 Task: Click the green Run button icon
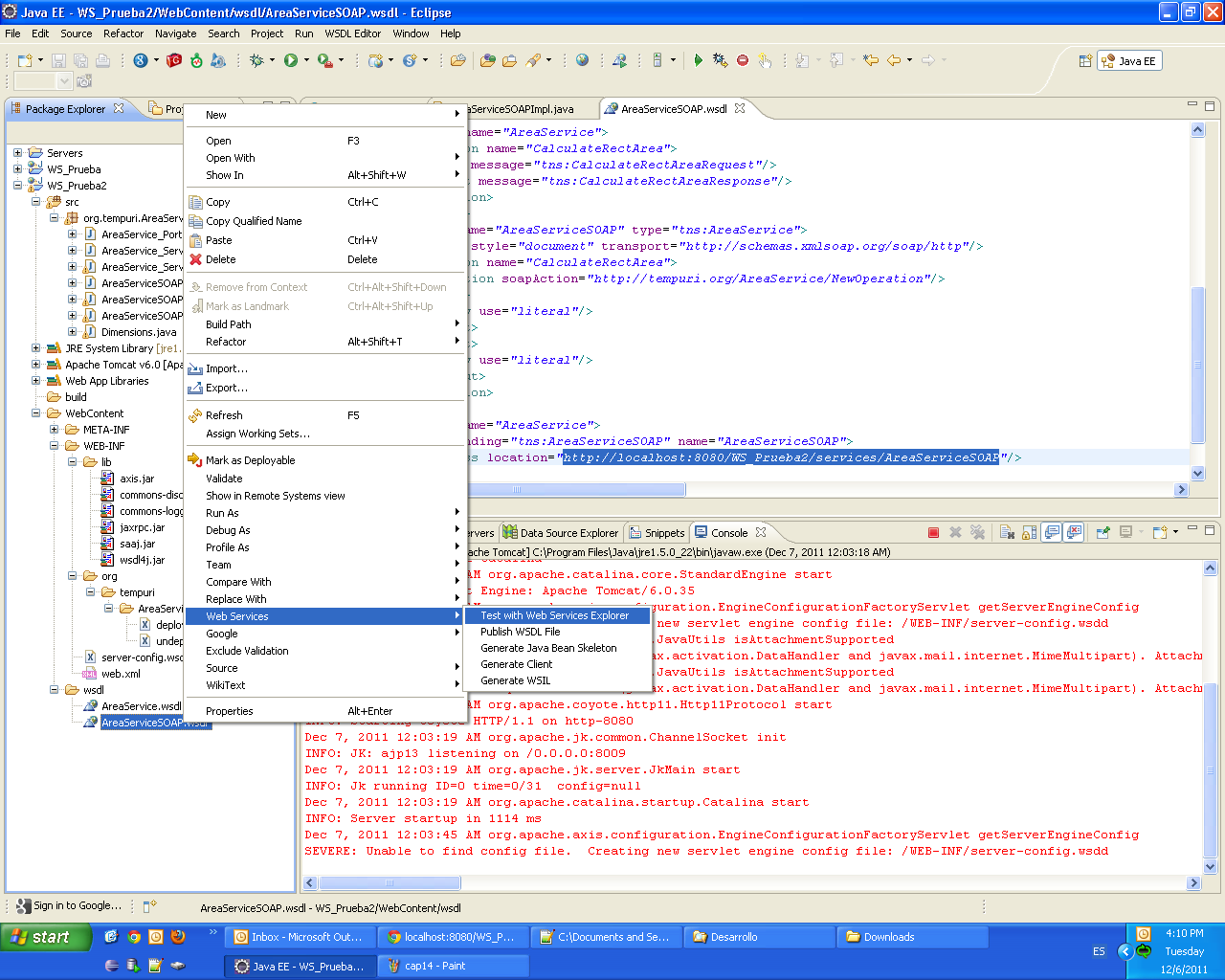pos(291,60)
